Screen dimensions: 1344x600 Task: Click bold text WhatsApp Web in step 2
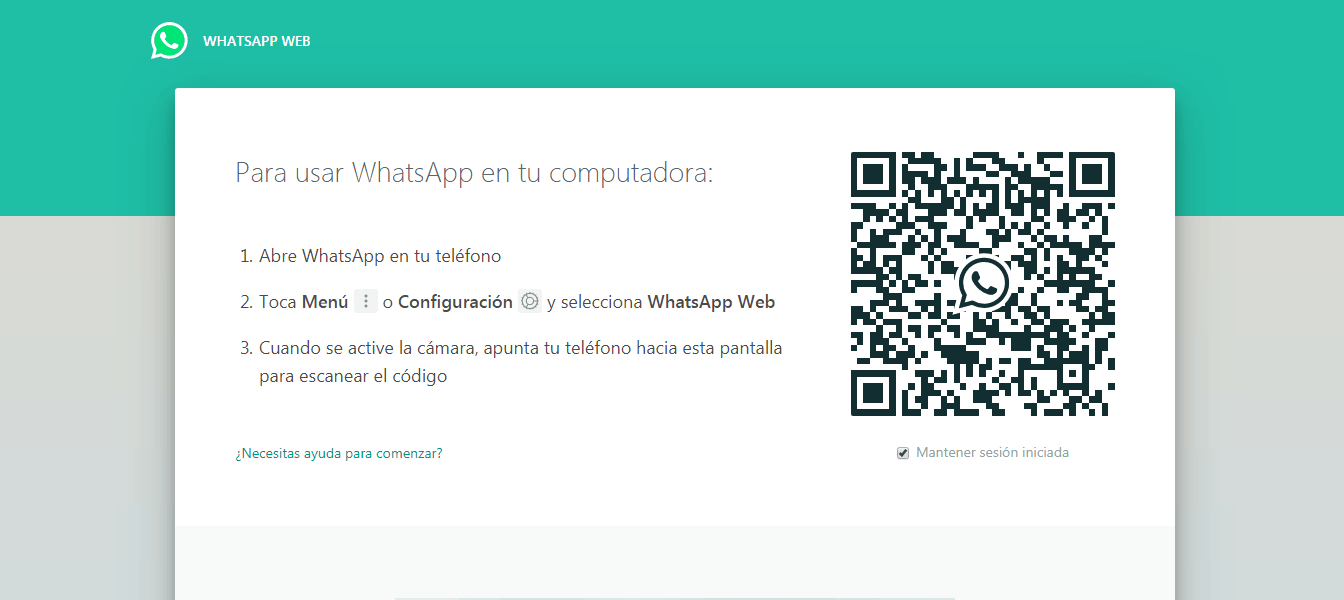point(711,302)
